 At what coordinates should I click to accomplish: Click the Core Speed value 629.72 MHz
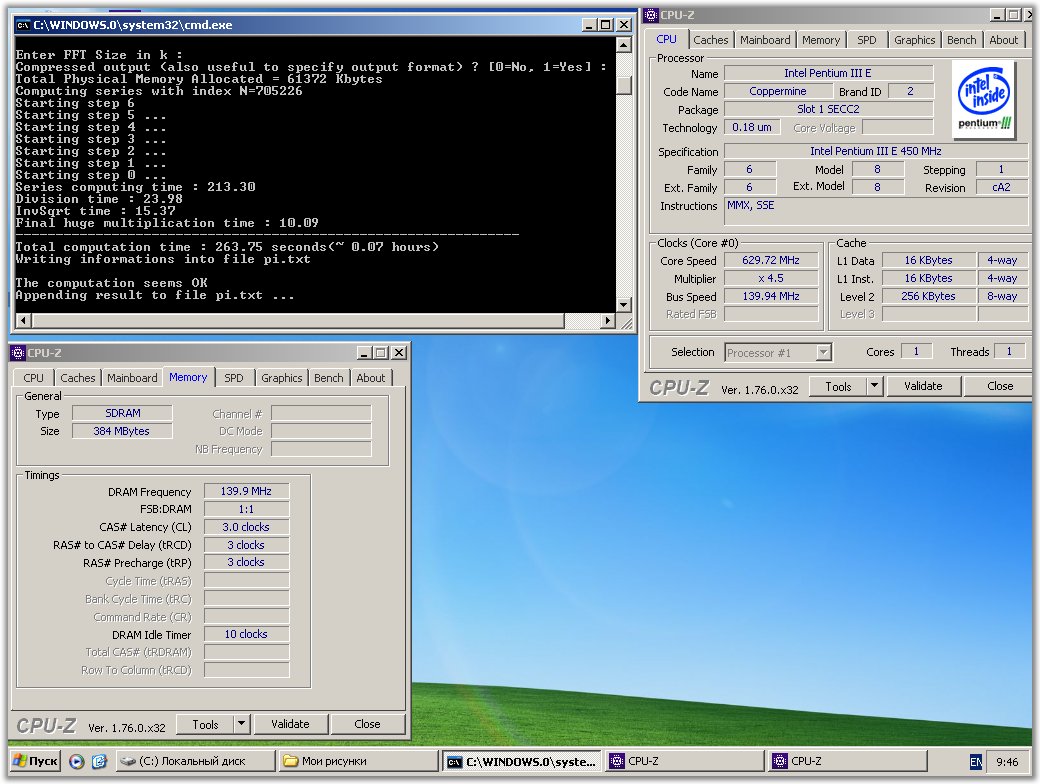coord(771,261)
